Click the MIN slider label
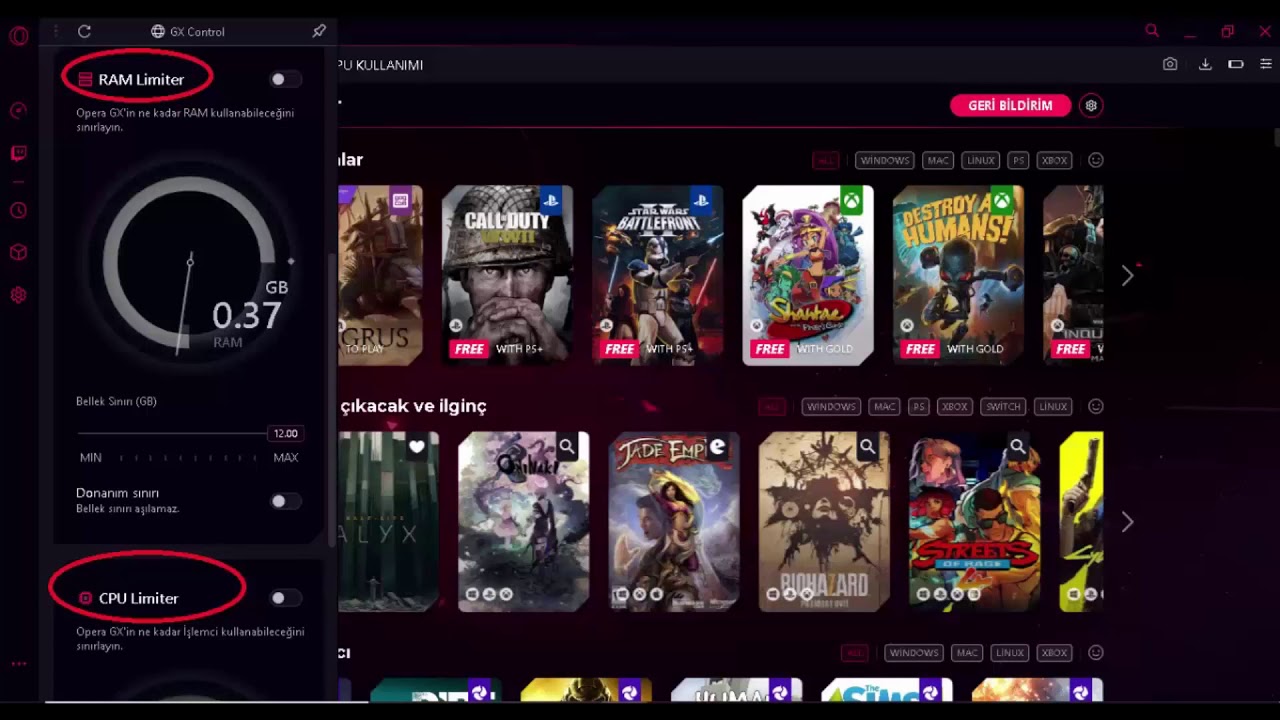 91,457
